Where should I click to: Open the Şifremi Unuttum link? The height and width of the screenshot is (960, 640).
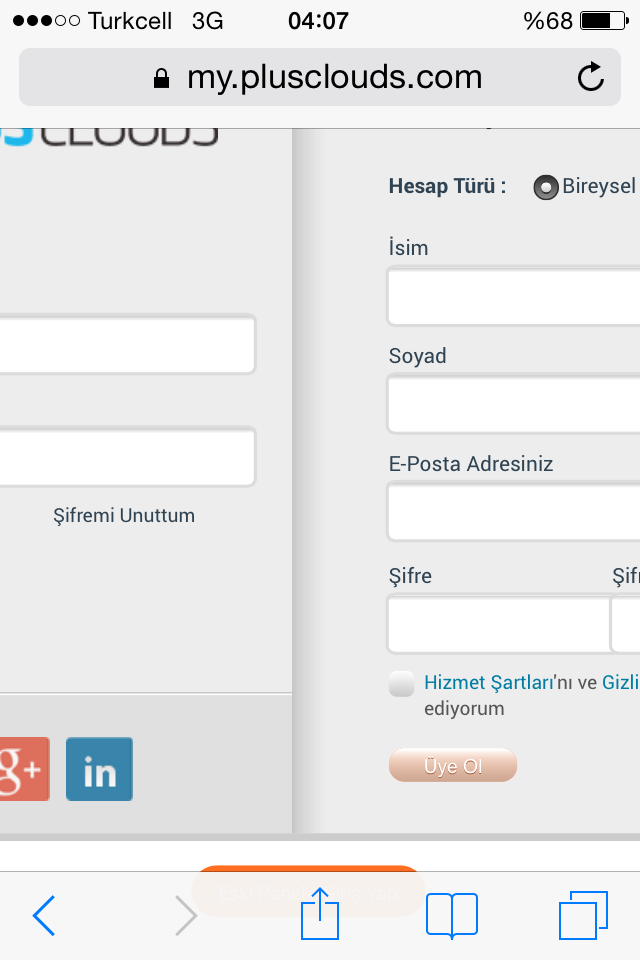click(124, 516)
